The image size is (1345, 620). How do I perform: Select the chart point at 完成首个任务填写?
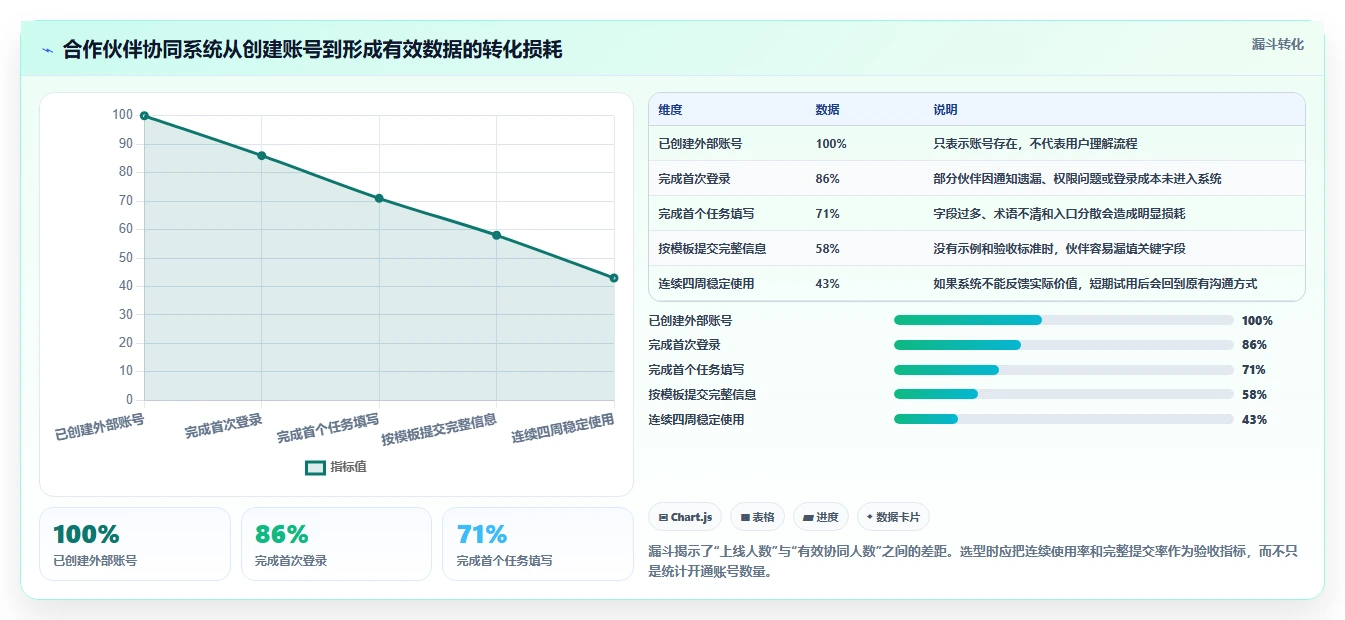point(379,198)
